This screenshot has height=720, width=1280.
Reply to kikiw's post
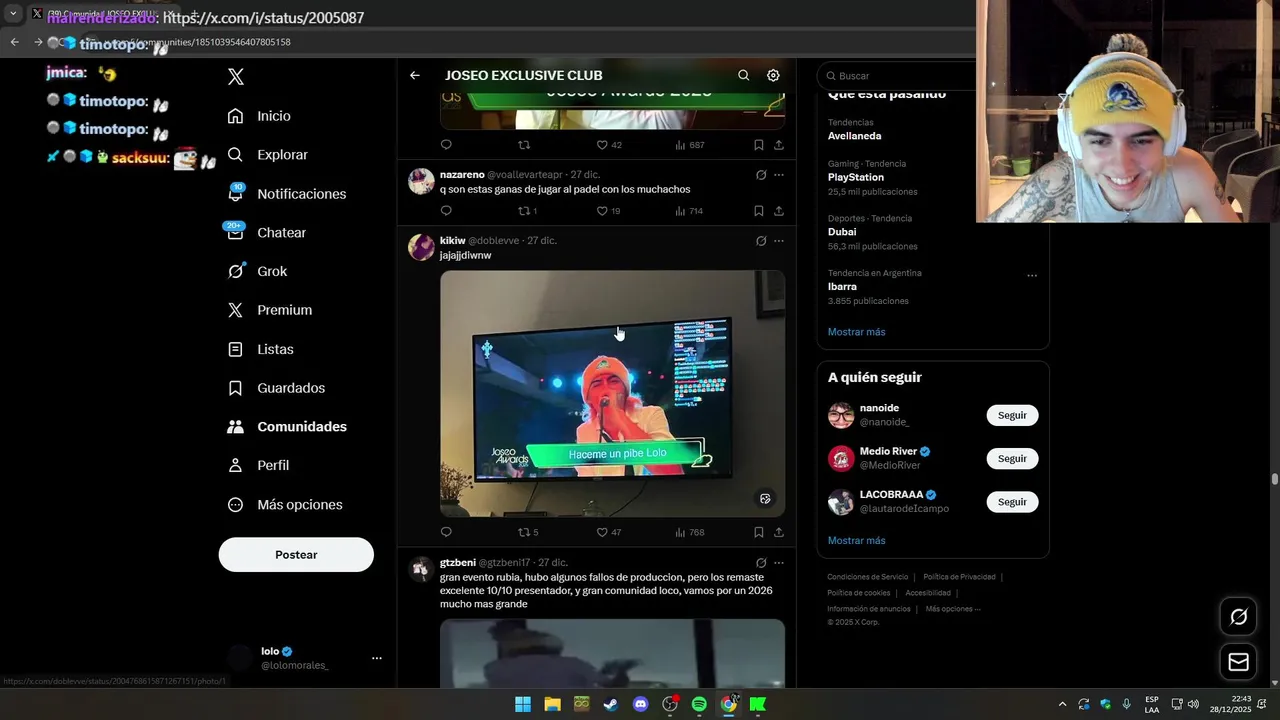446,532
